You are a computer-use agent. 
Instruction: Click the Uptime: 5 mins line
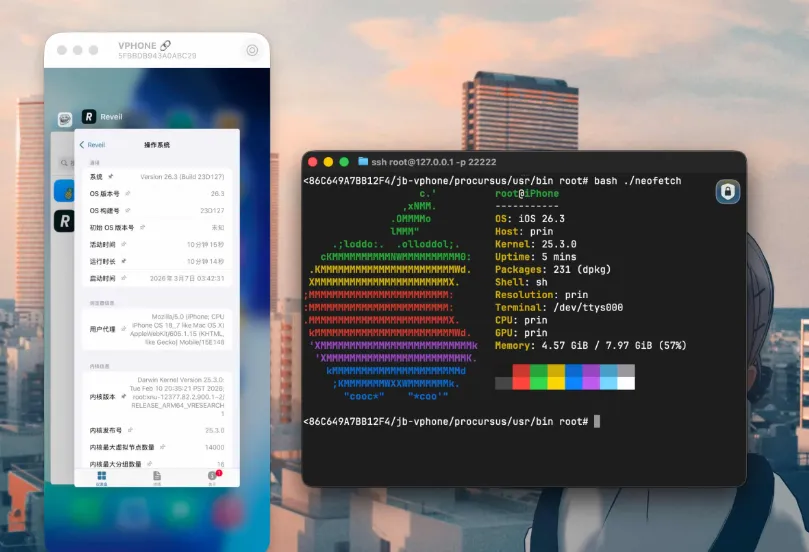pyautogui.click(x=536, y=257)
